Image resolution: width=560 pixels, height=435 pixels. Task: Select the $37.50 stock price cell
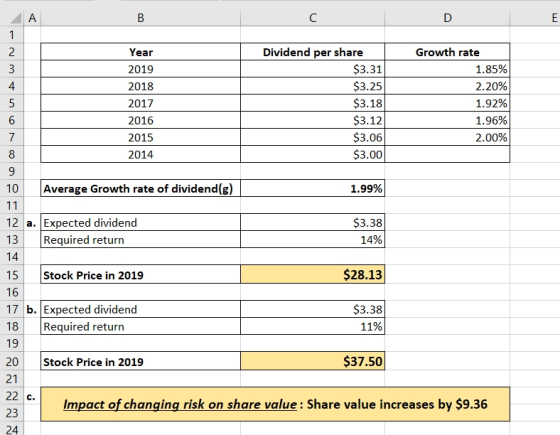pyautogui.click(x=312, y=361)
